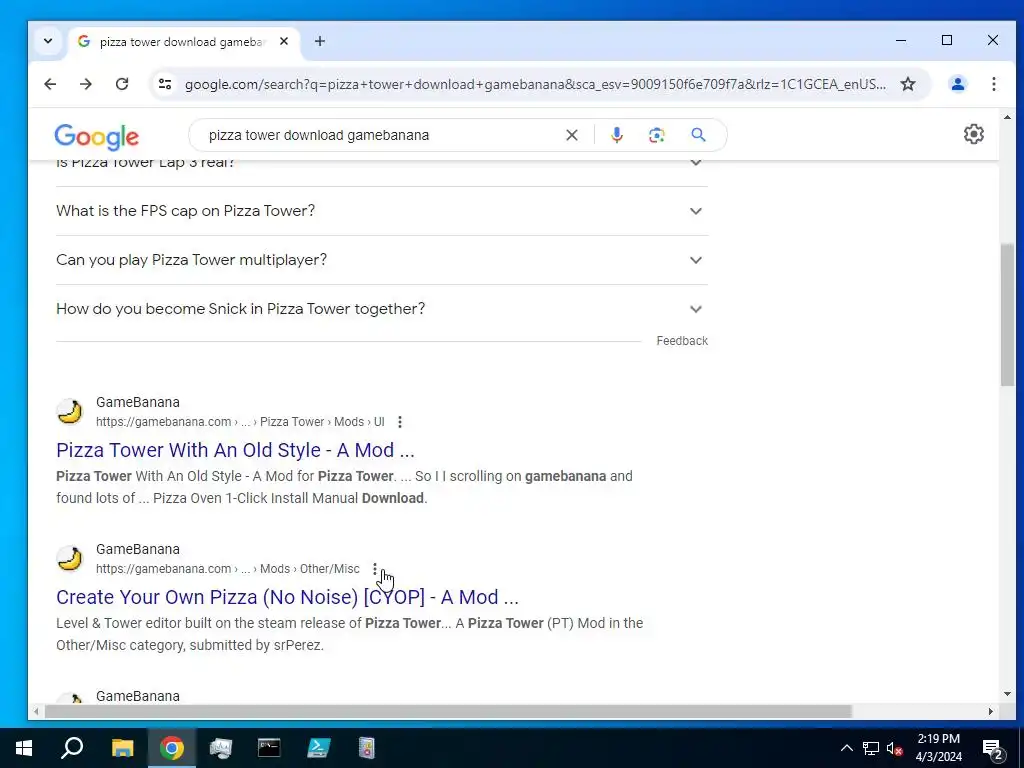Click the Google logo

[x=97, y=136]
